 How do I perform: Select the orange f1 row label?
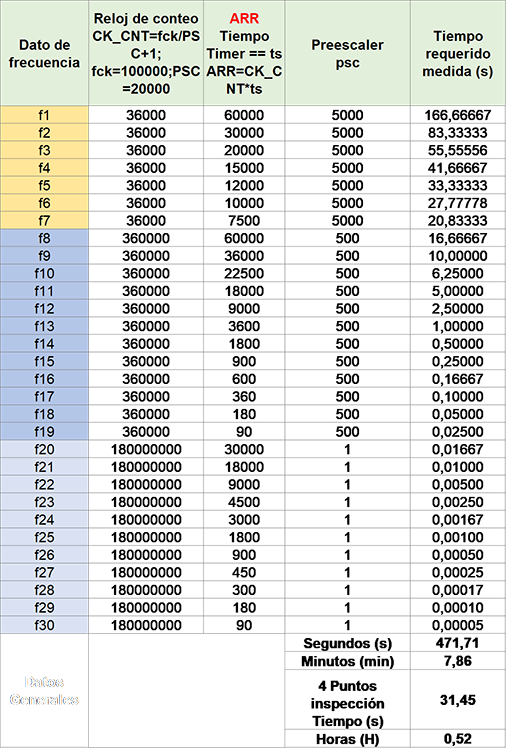tap(44, 115)
